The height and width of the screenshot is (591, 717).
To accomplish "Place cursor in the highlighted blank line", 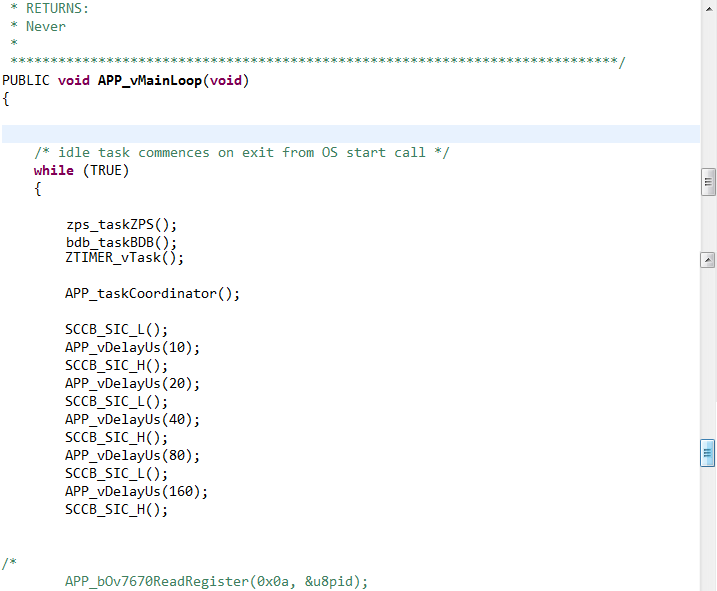I will click(351, 134).
